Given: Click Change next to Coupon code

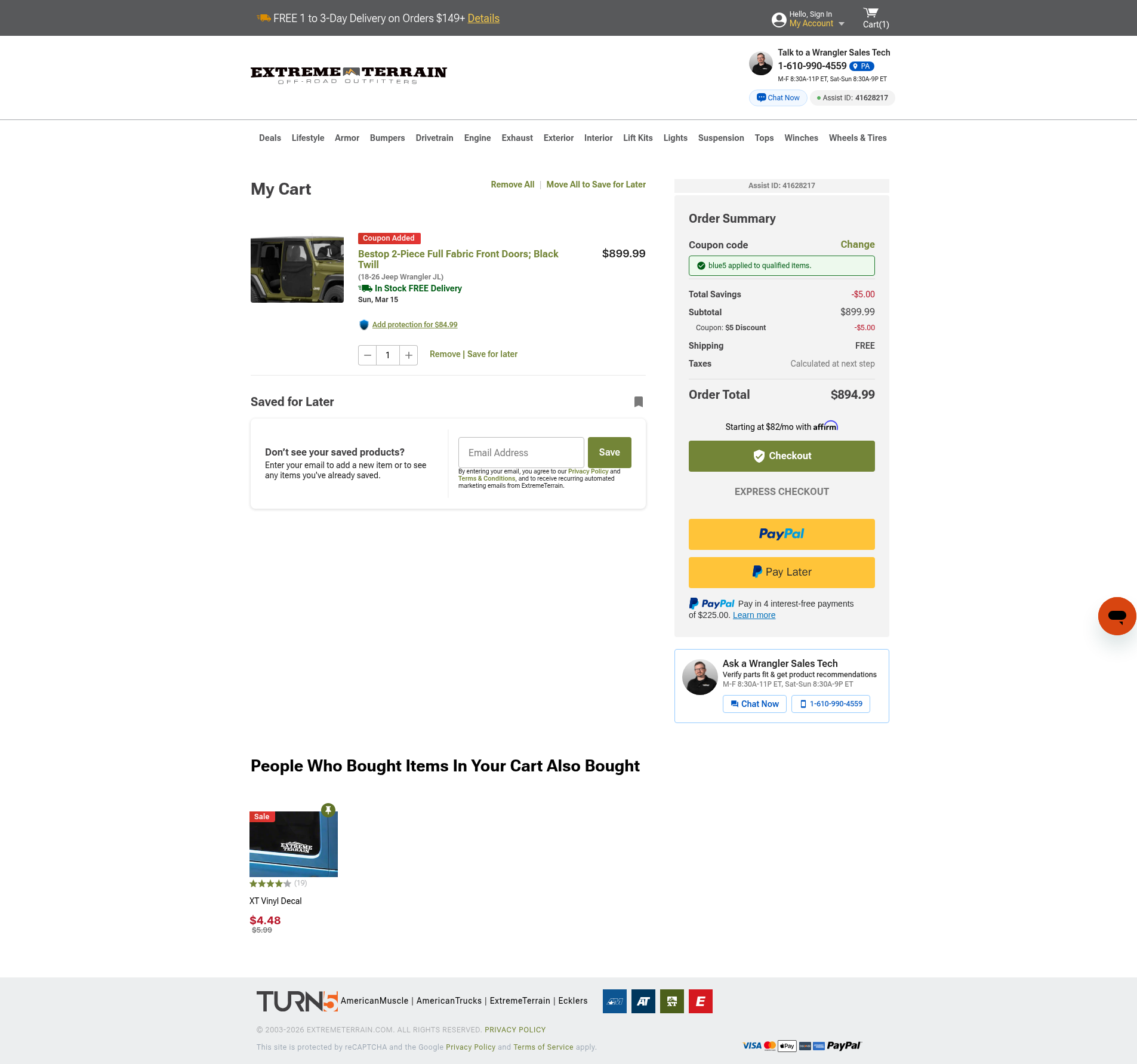Looking at the screenshot, I should [x=857, y=244].
